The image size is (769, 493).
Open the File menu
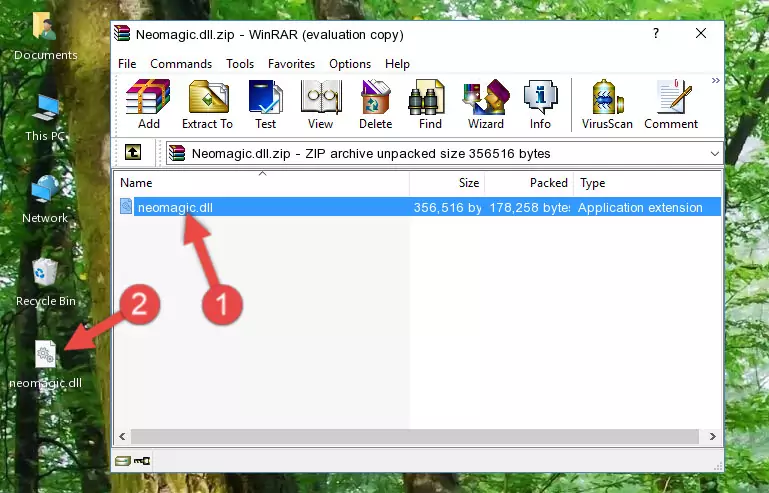coord(127,64)
